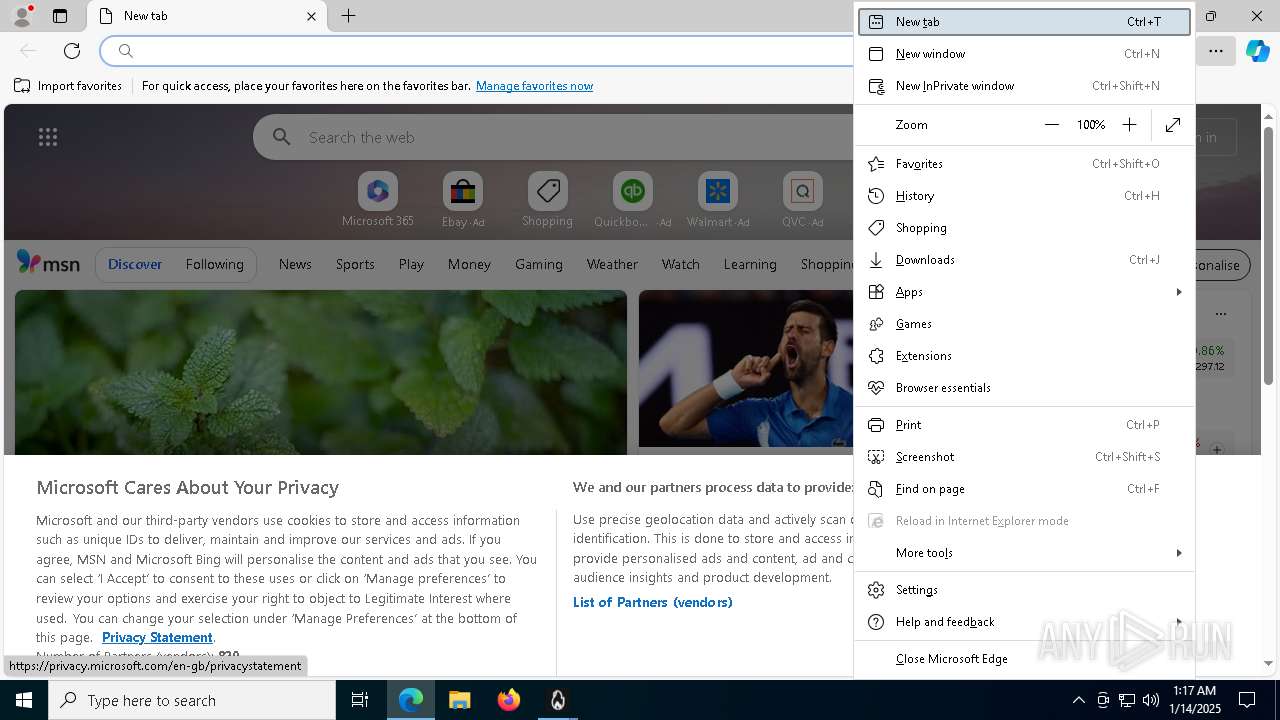The width and height of the screenshot is (1280, 720).
Task: Increase zoom with plus button
Action: pos(1129,125)
